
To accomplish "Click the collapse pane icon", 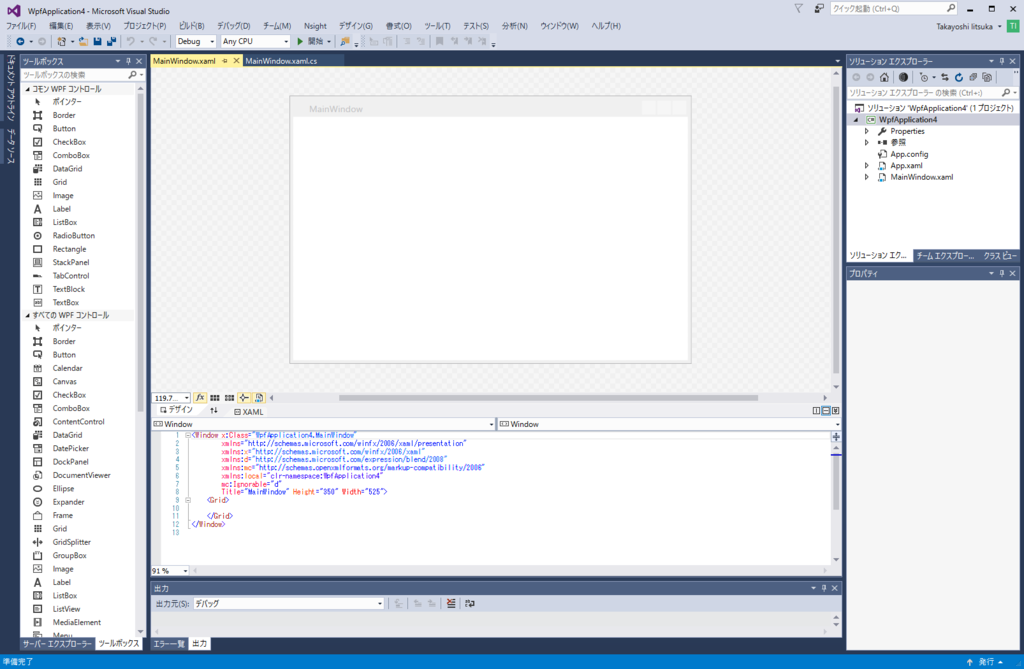I will pyautogui.click(x=835, y=411).
